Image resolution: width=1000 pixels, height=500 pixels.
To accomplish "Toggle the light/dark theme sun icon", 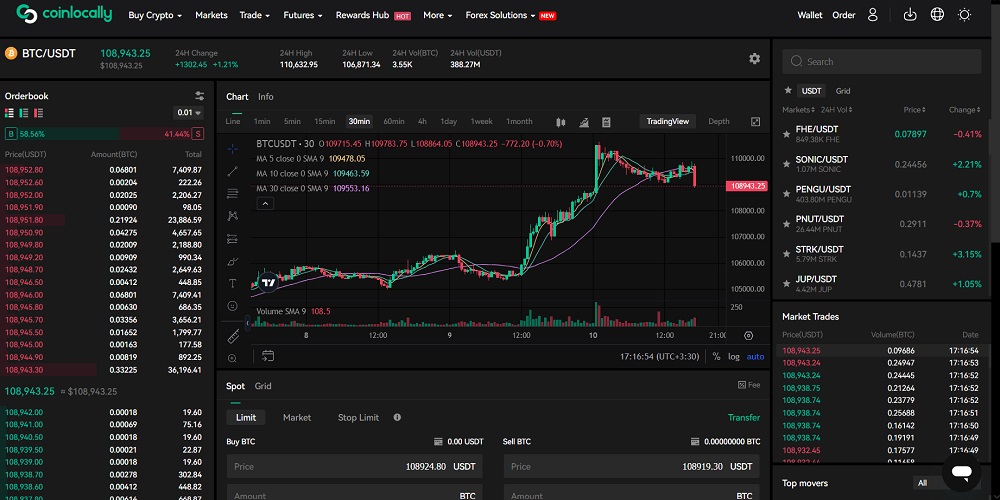I will pos(964,15).
